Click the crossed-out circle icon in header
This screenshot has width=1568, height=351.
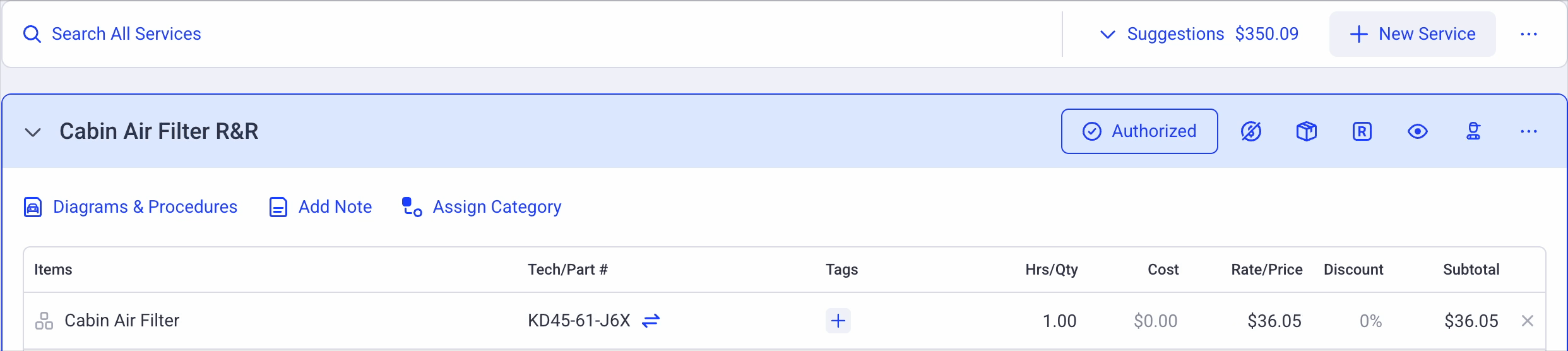[x=1251, y=131]
